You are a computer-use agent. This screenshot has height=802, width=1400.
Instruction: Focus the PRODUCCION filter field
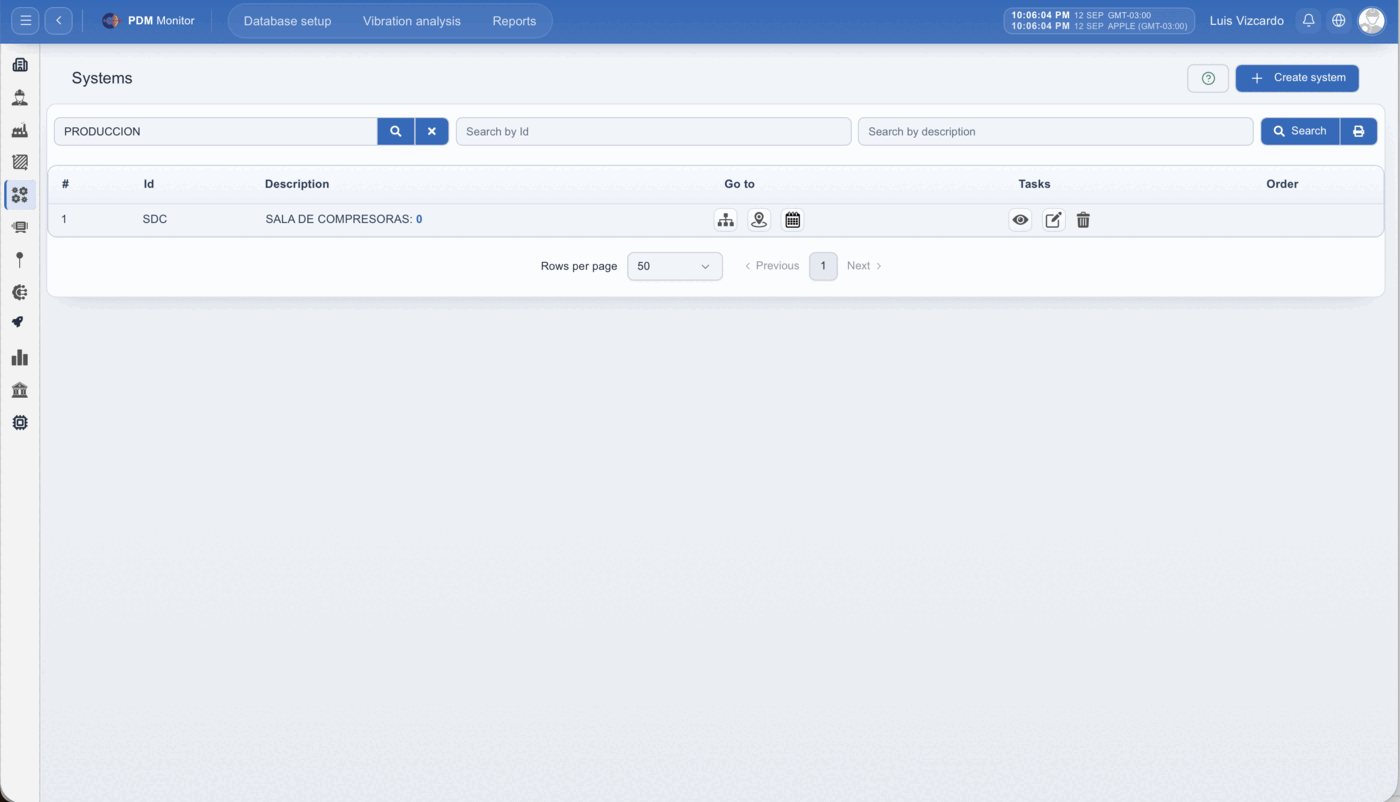pos(216,131)
